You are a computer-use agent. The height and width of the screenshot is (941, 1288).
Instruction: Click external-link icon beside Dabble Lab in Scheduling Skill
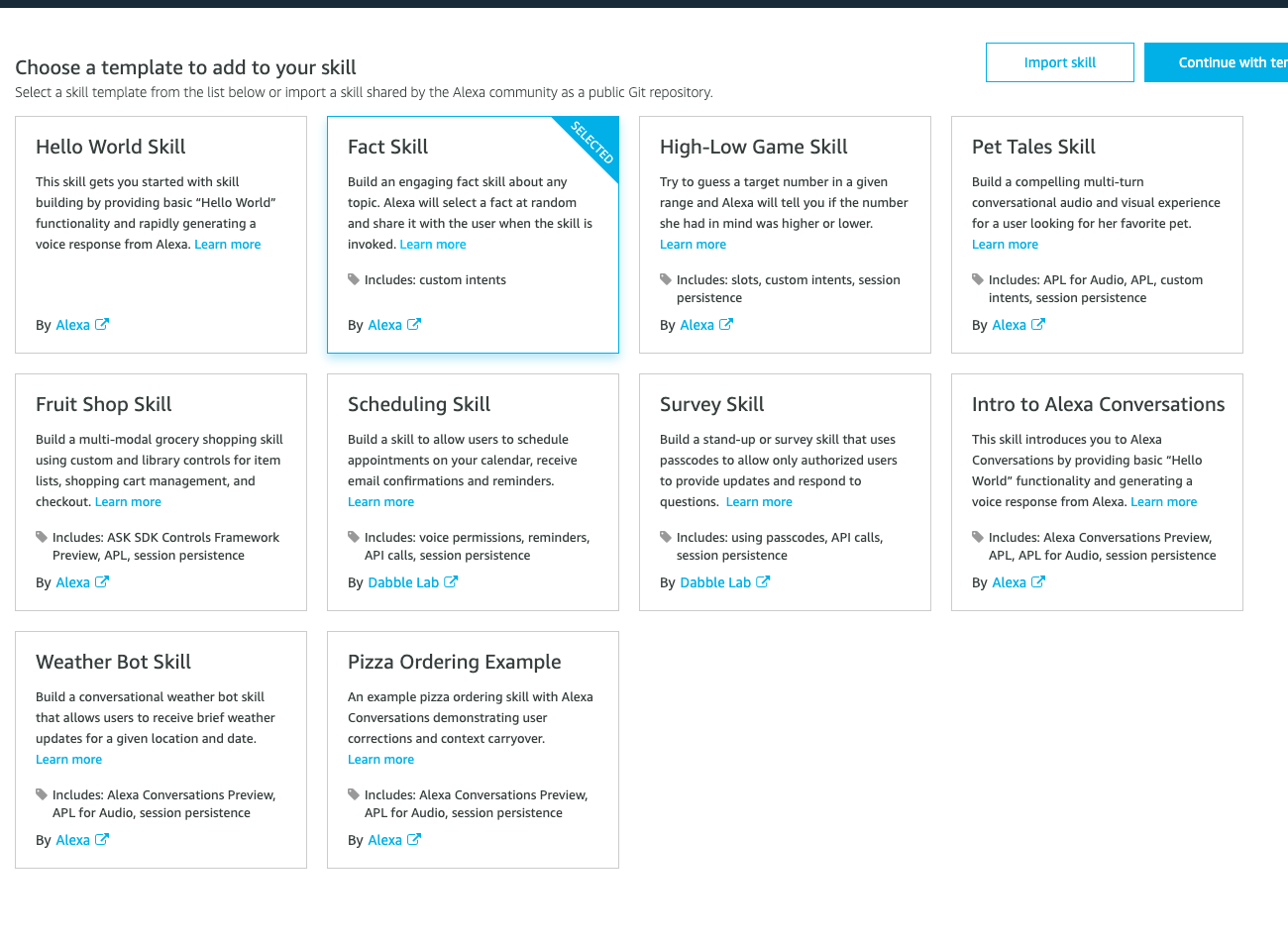click(x=451, y=581)
